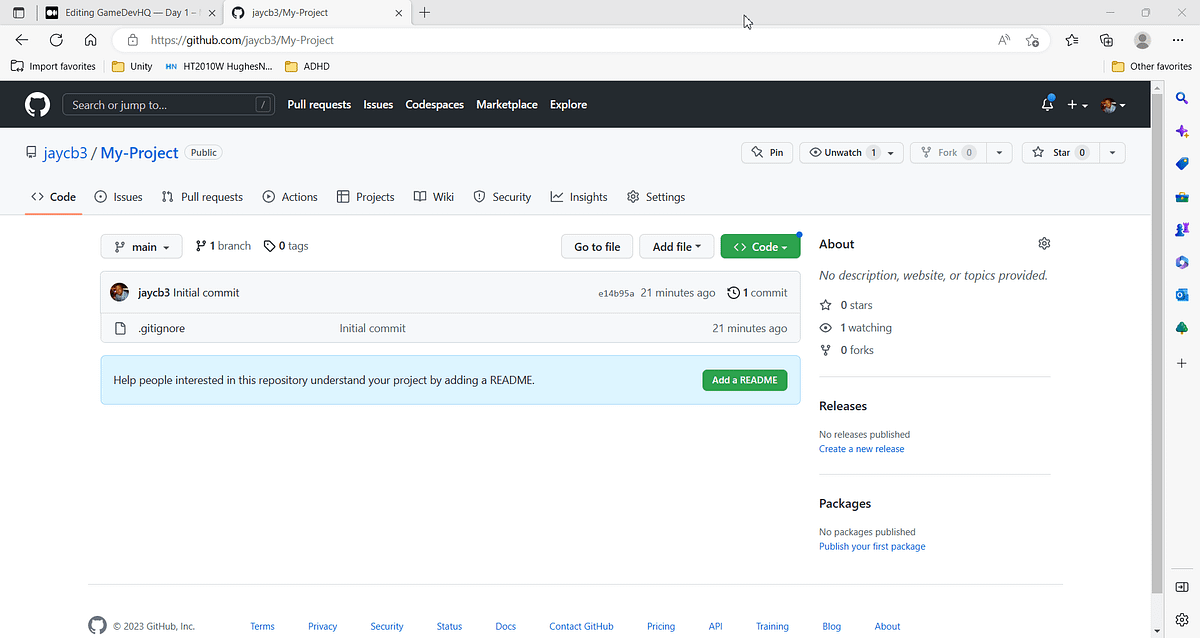
Task: Edit repository details with About gear icon
Action: pos(1044,244)
